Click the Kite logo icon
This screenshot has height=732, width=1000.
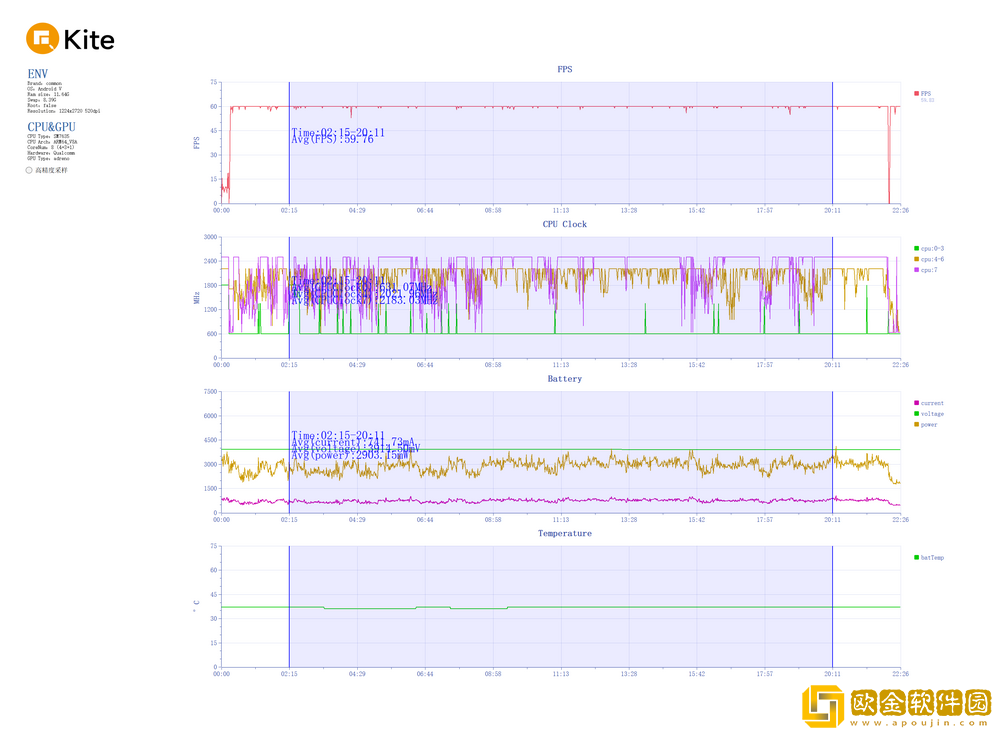pos(43,39)
